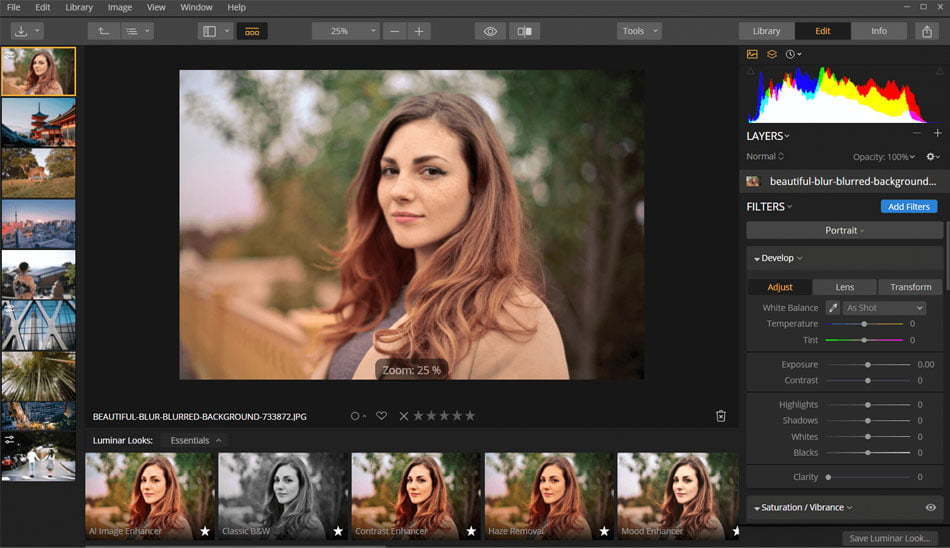Favorite the AI Image Enhancer look star

(205, 531)
